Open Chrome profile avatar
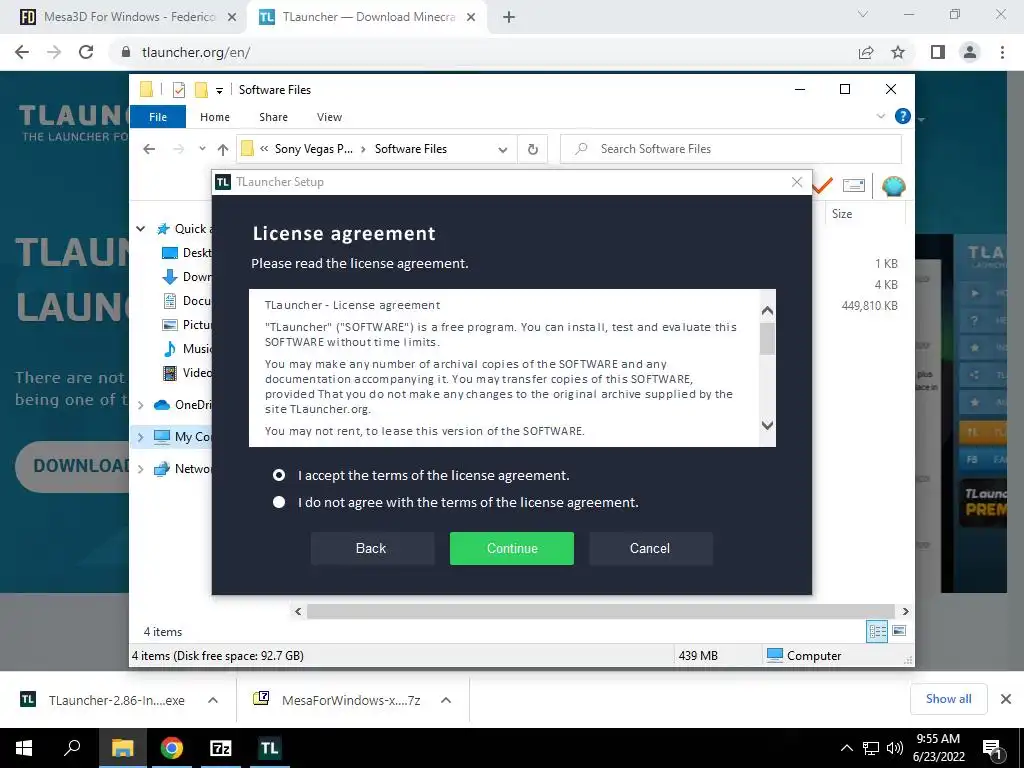This screenshot has height=768, width=1024. point(970,52)
